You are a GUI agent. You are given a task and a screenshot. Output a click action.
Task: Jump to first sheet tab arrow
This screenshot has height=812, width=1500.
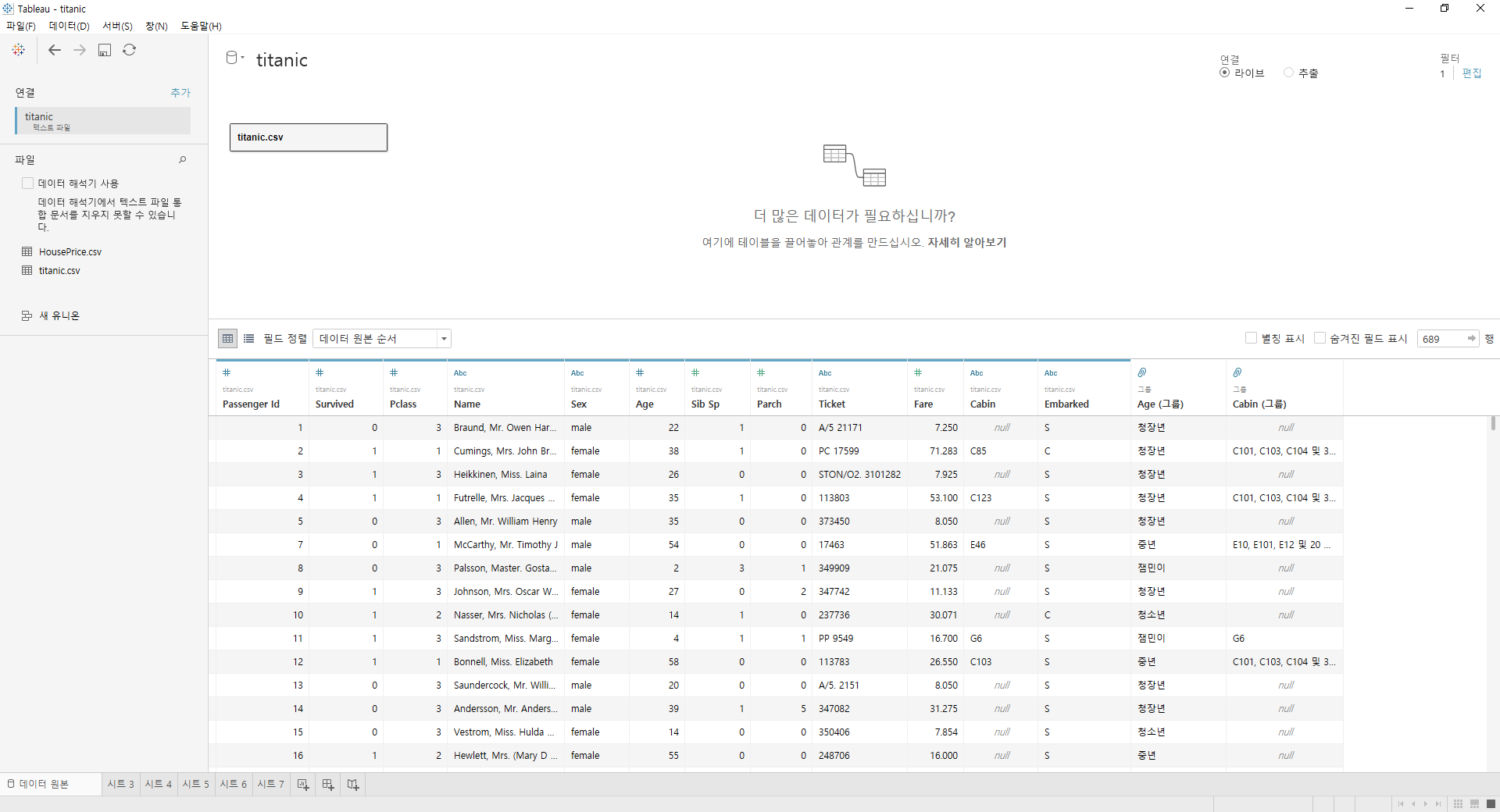click(x=1401, y=803)
